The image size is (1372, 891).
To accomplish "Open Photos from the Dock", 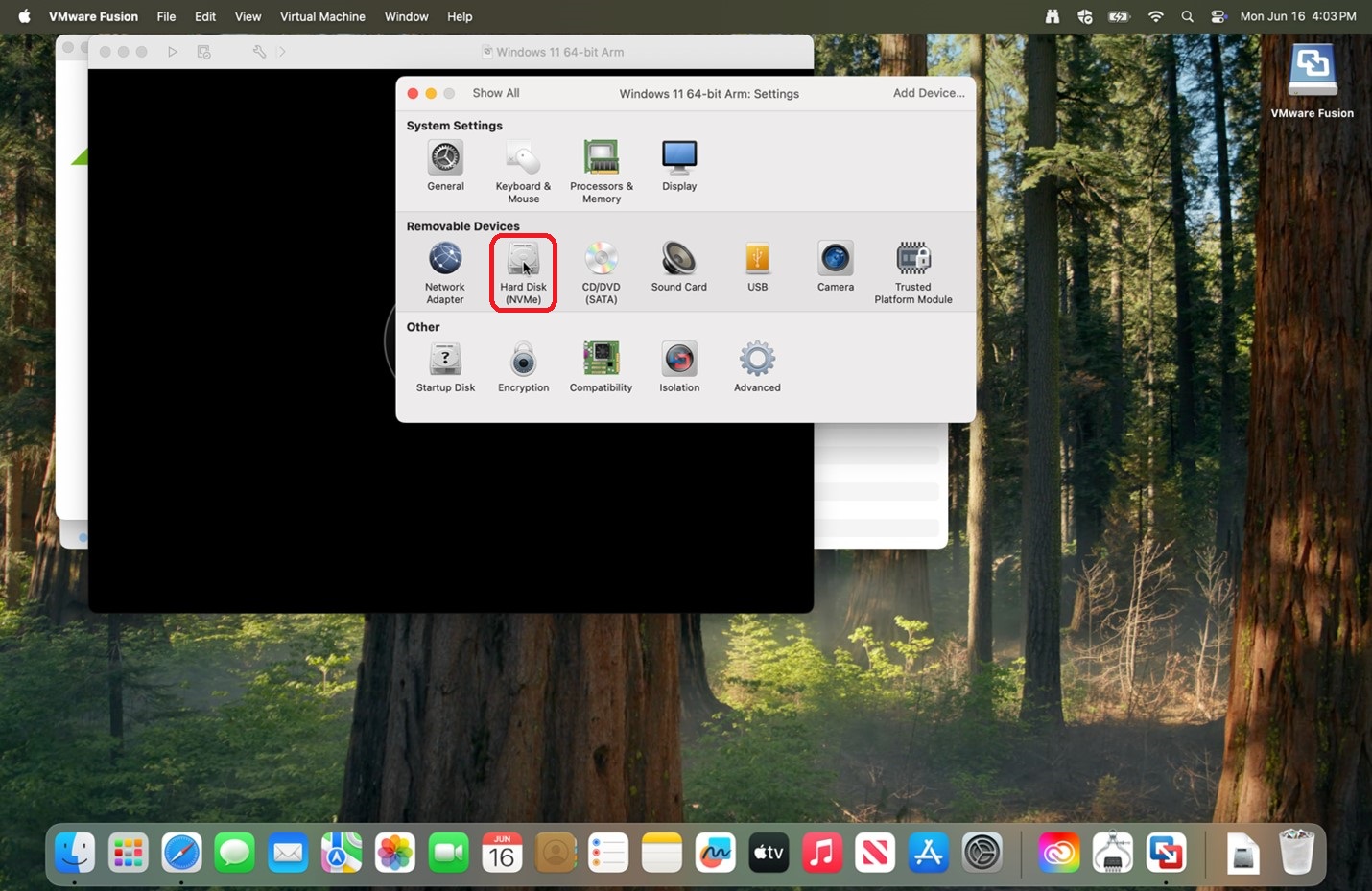I will click(x=395, y=852).
